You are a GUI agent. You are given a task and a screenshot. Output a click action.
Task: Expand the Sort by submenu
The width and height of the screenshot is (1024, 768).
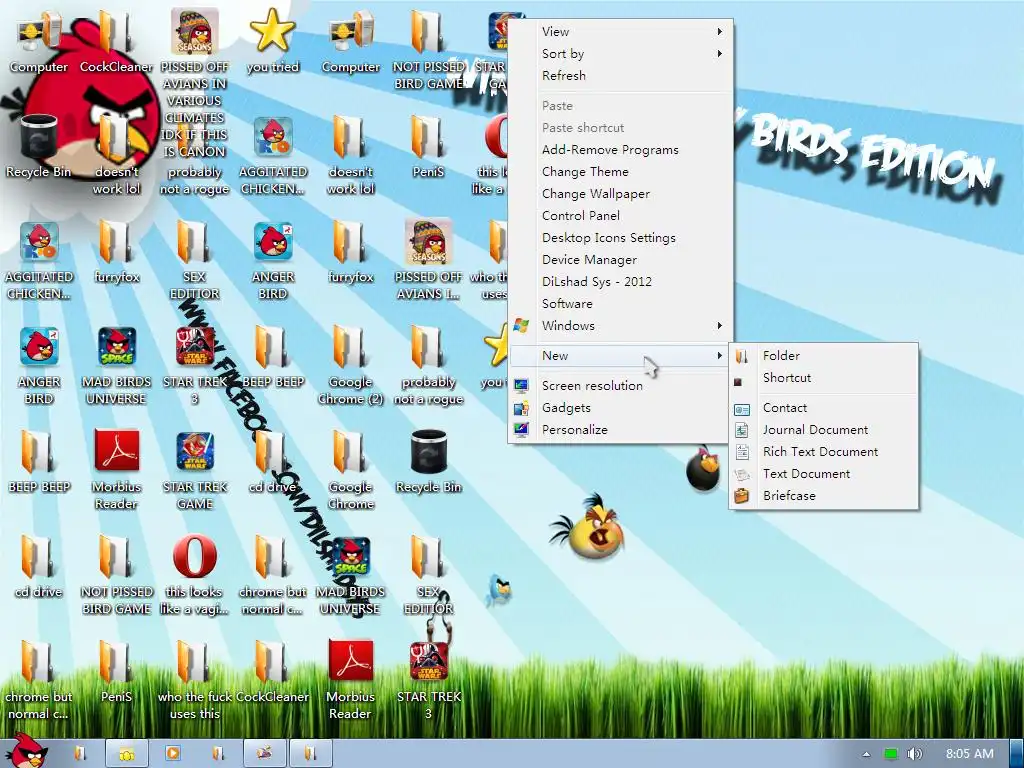620,54
